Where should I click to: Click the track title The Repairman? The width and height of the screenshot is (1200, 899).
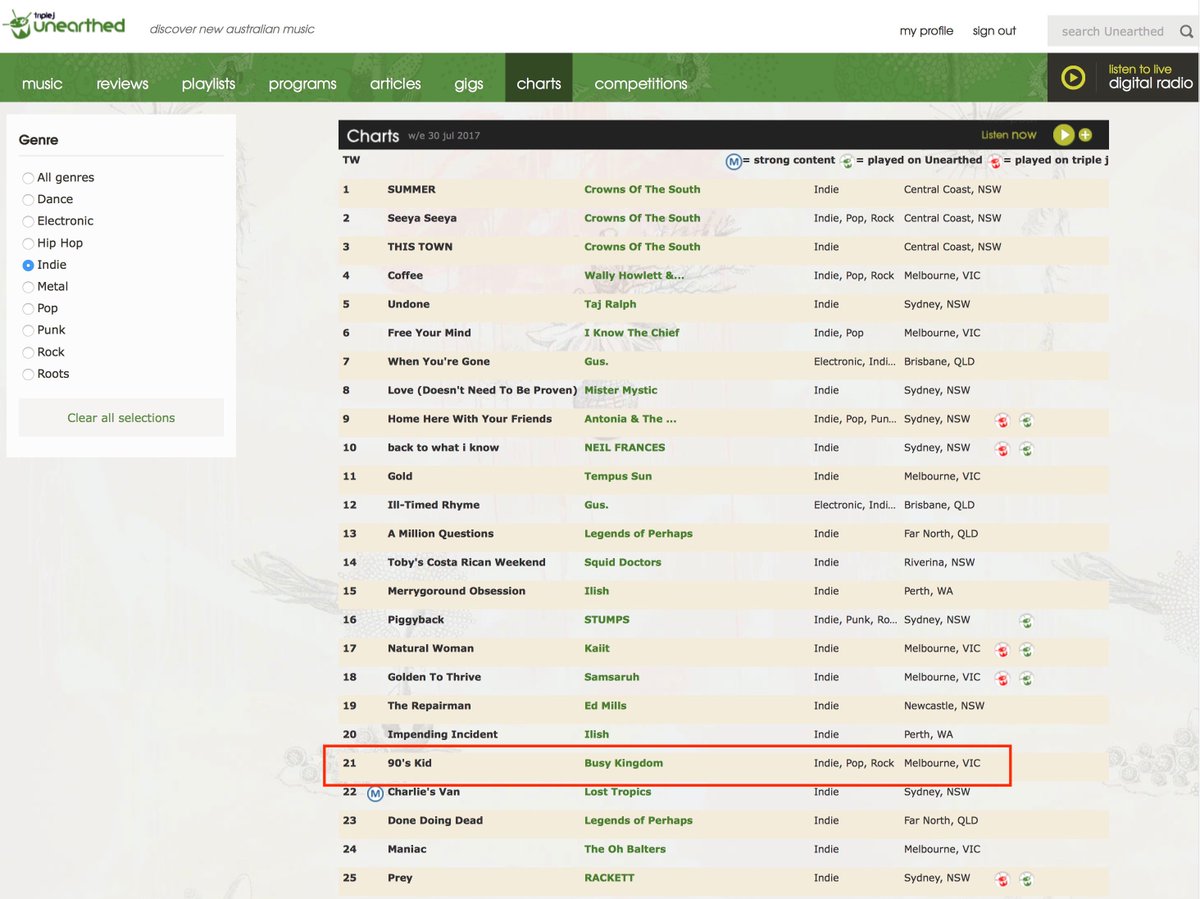point(429,706)
